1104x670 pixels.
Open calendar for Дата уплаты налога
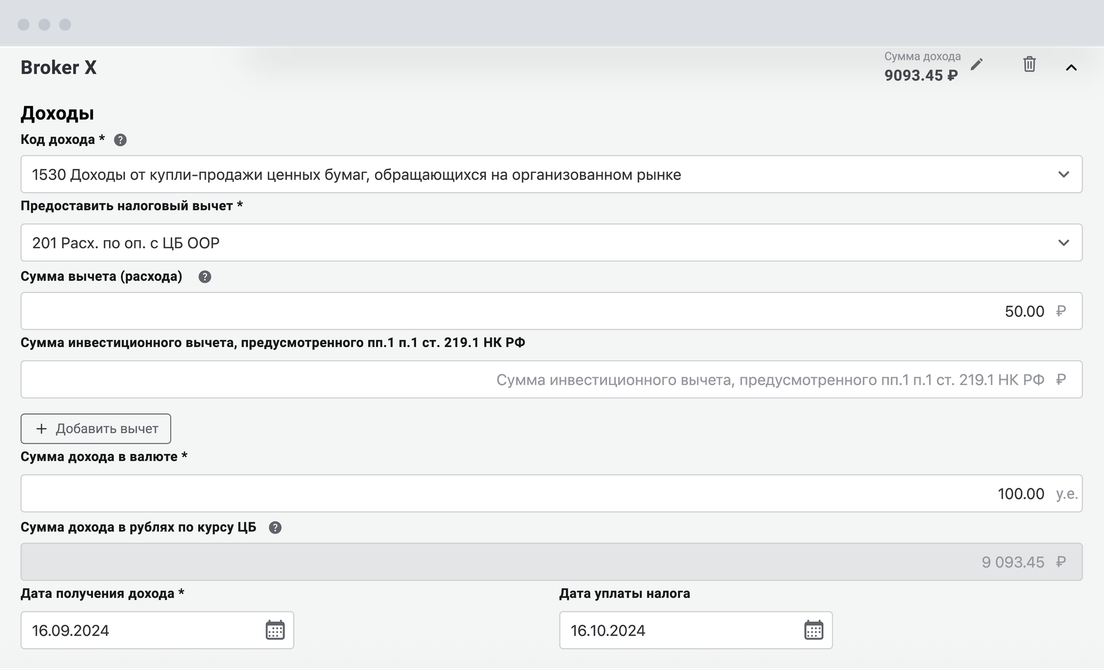[814, 630]
